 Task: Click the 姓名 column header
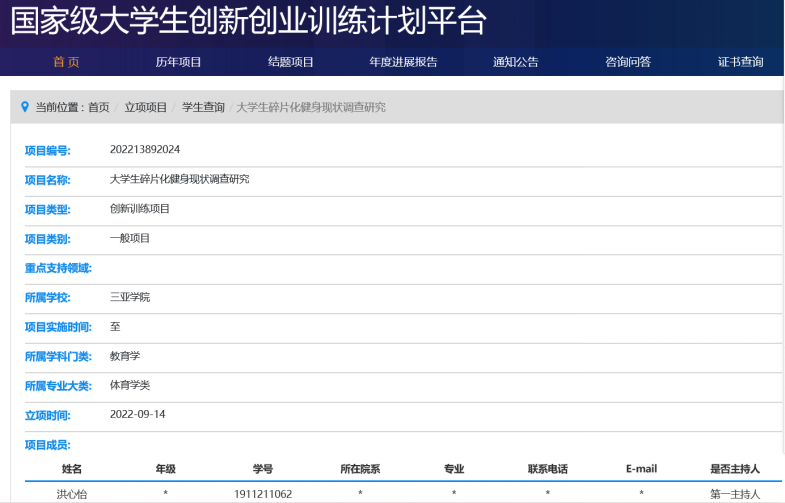pos(71,468)
